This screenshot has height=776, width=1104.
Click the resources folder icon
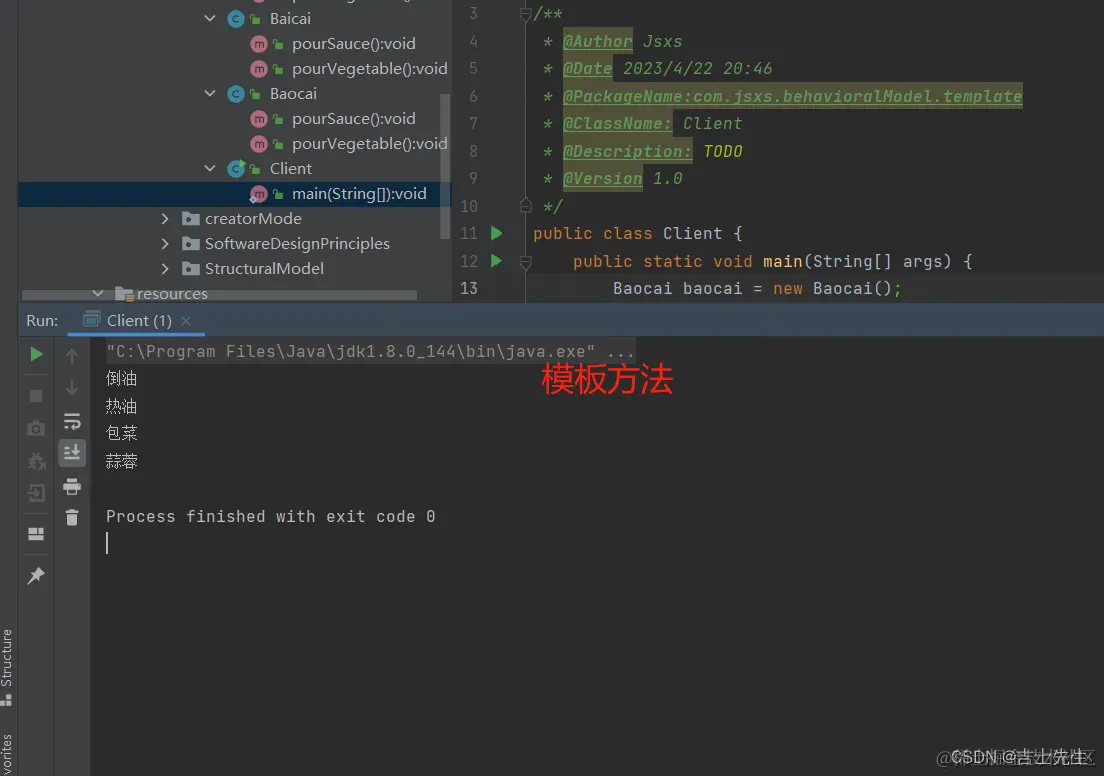[124, 294]
